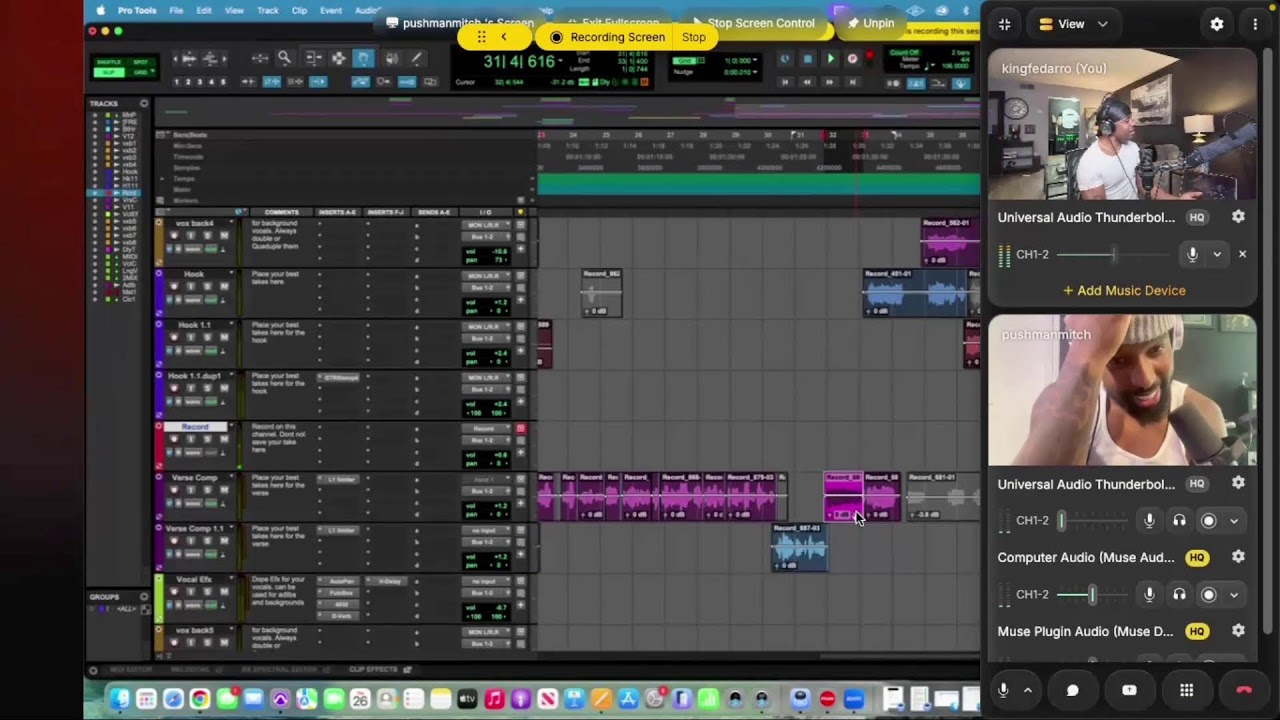Open Muse settings gear at top
This screenshot has height=720, width=1280.
click(x=1217, y=24)
